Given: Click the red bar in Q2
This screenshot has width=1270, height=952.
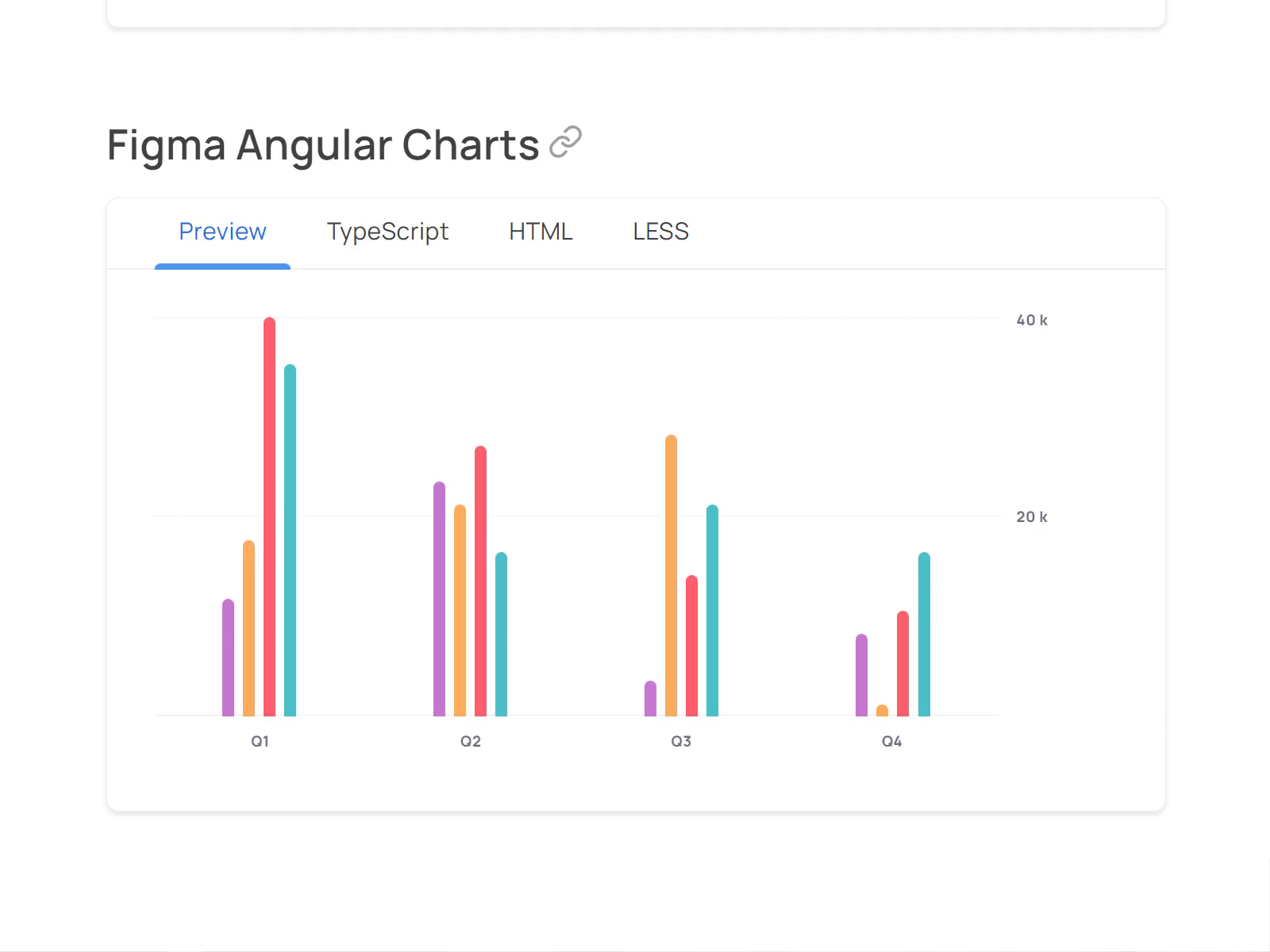Looking at the screenshot, I should coord(479,579).
